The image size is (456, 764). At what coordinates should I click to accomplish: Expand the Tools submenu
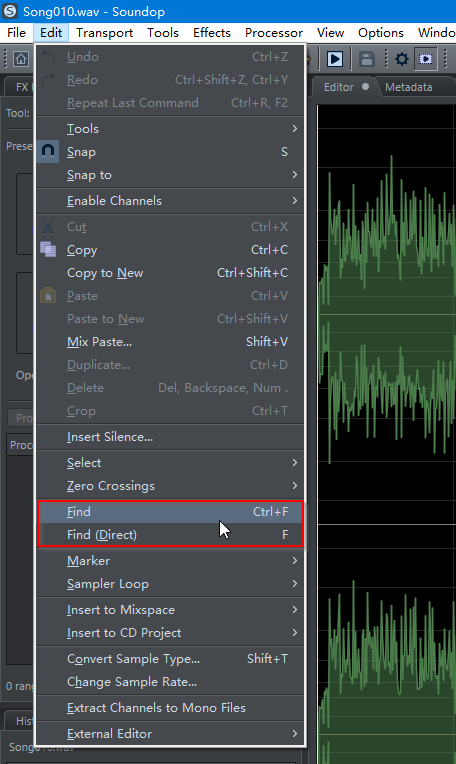click(x=170, y=129)
